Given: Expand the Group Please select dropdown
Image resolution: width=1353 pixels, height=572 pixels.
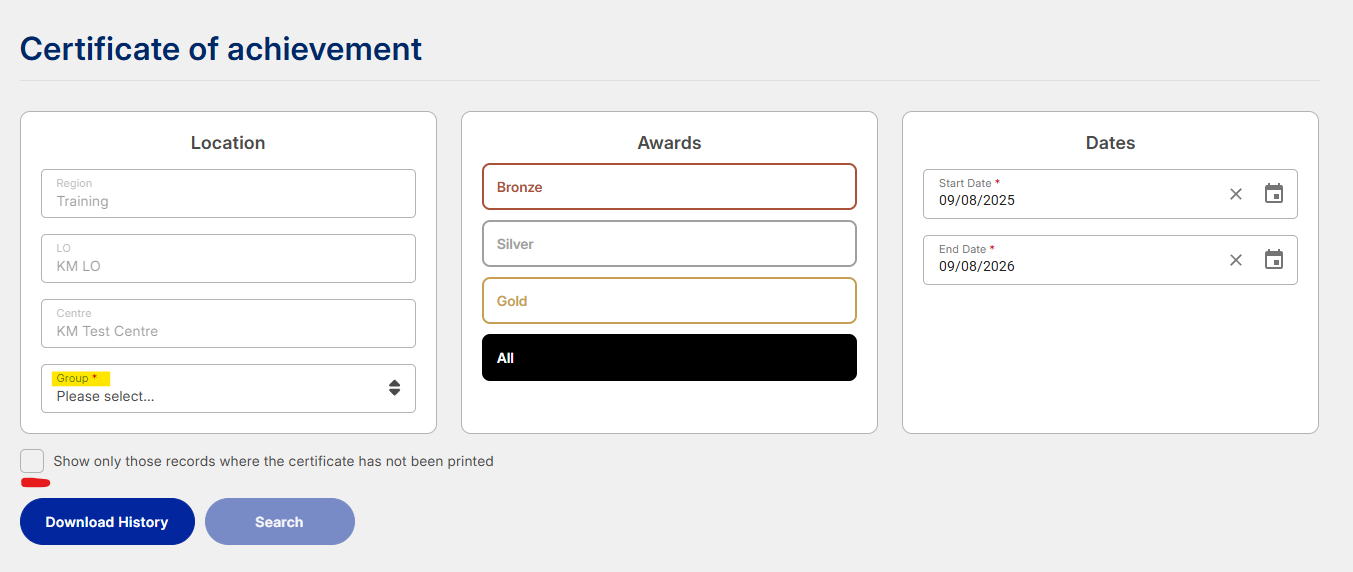Looking at the screenshot, I should 228,388.
